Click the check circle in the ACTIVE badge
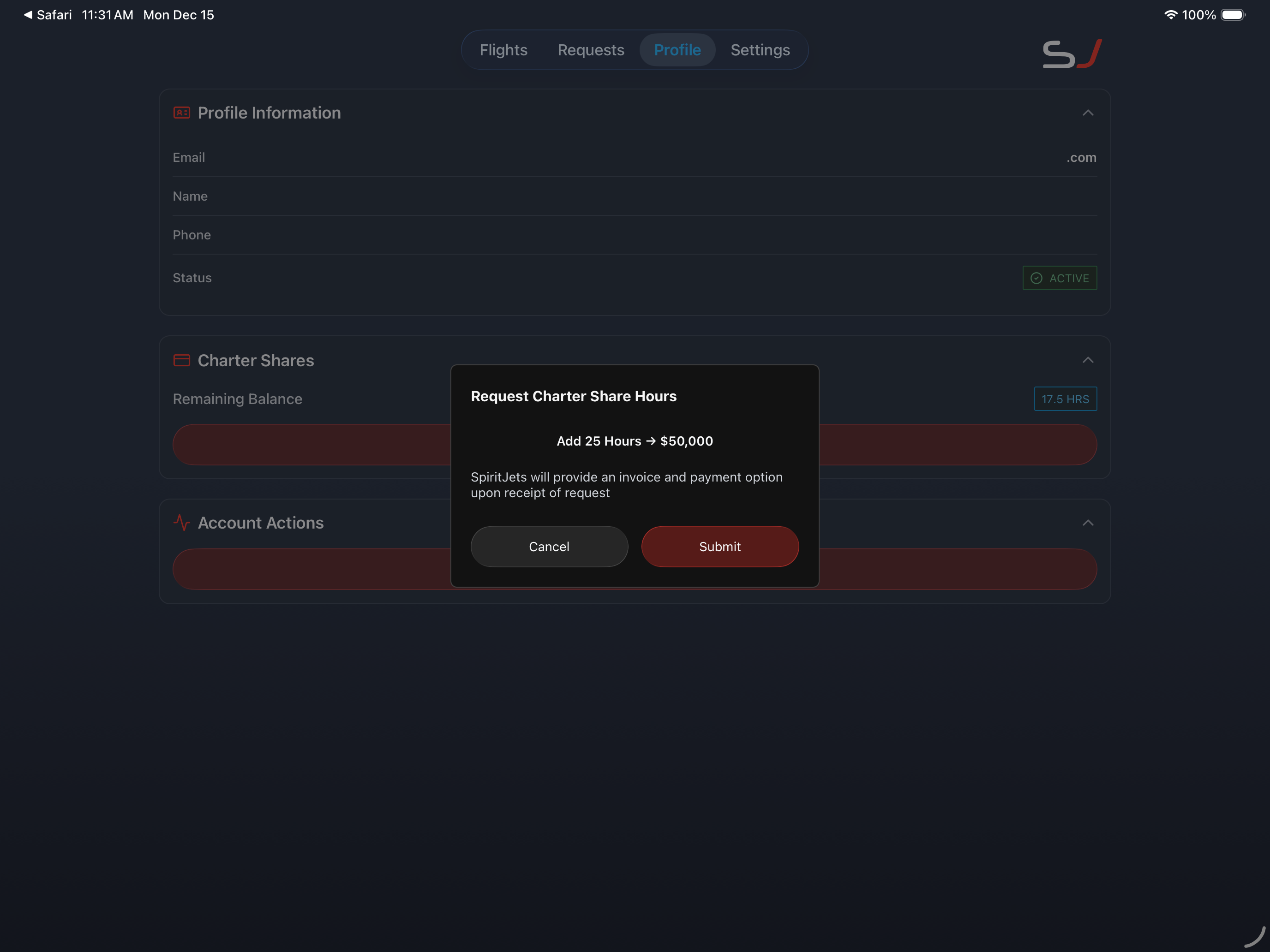Image resolution: width=1270 pixels, height=952 pixels. [1036, 278]
